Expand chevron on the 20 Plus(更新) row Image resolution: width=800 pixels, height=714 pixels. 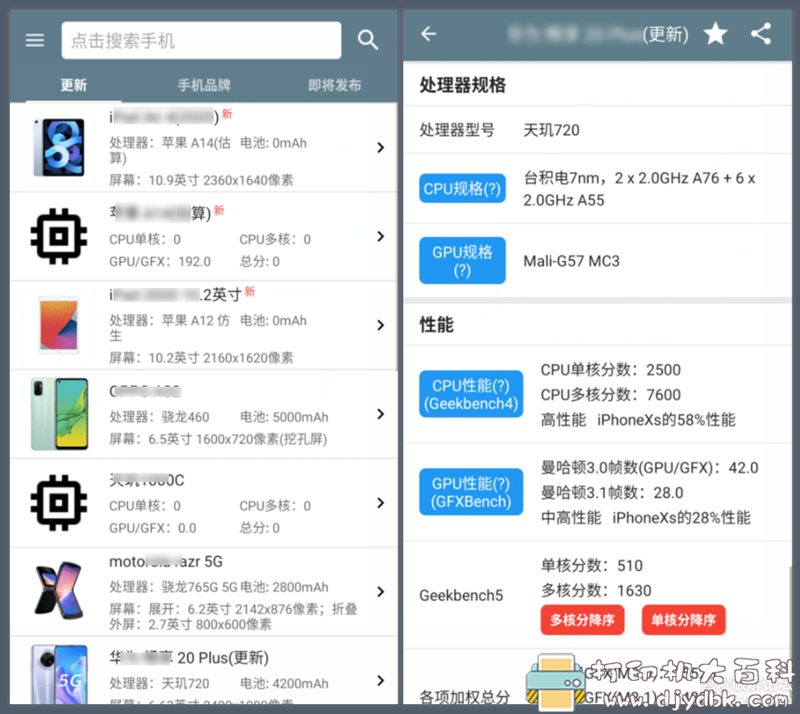click(380, 680)
